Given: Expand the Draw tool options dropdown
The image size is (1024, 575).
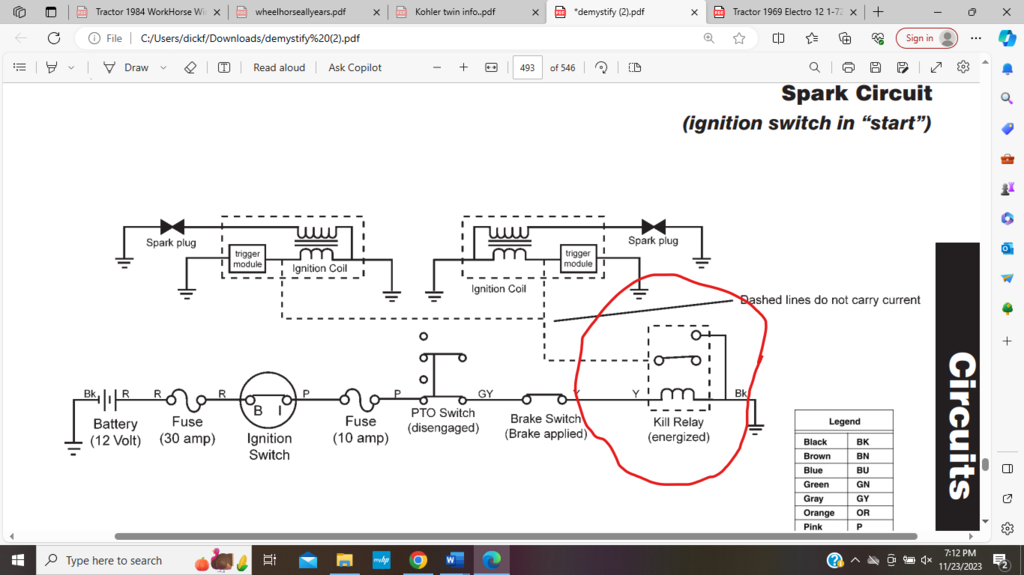Looking at the screenshot, I should [x=163, y=68].
